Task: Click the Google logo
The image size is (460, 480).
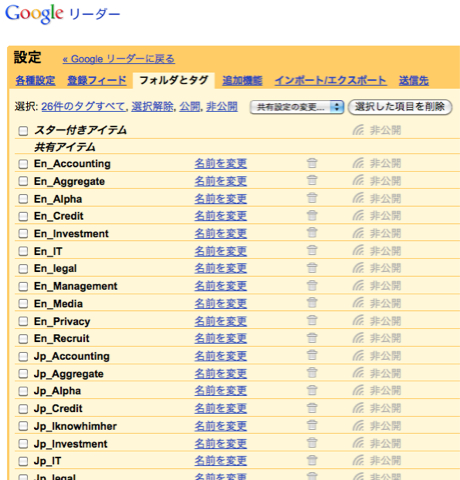Action: [x=34, y=14]
